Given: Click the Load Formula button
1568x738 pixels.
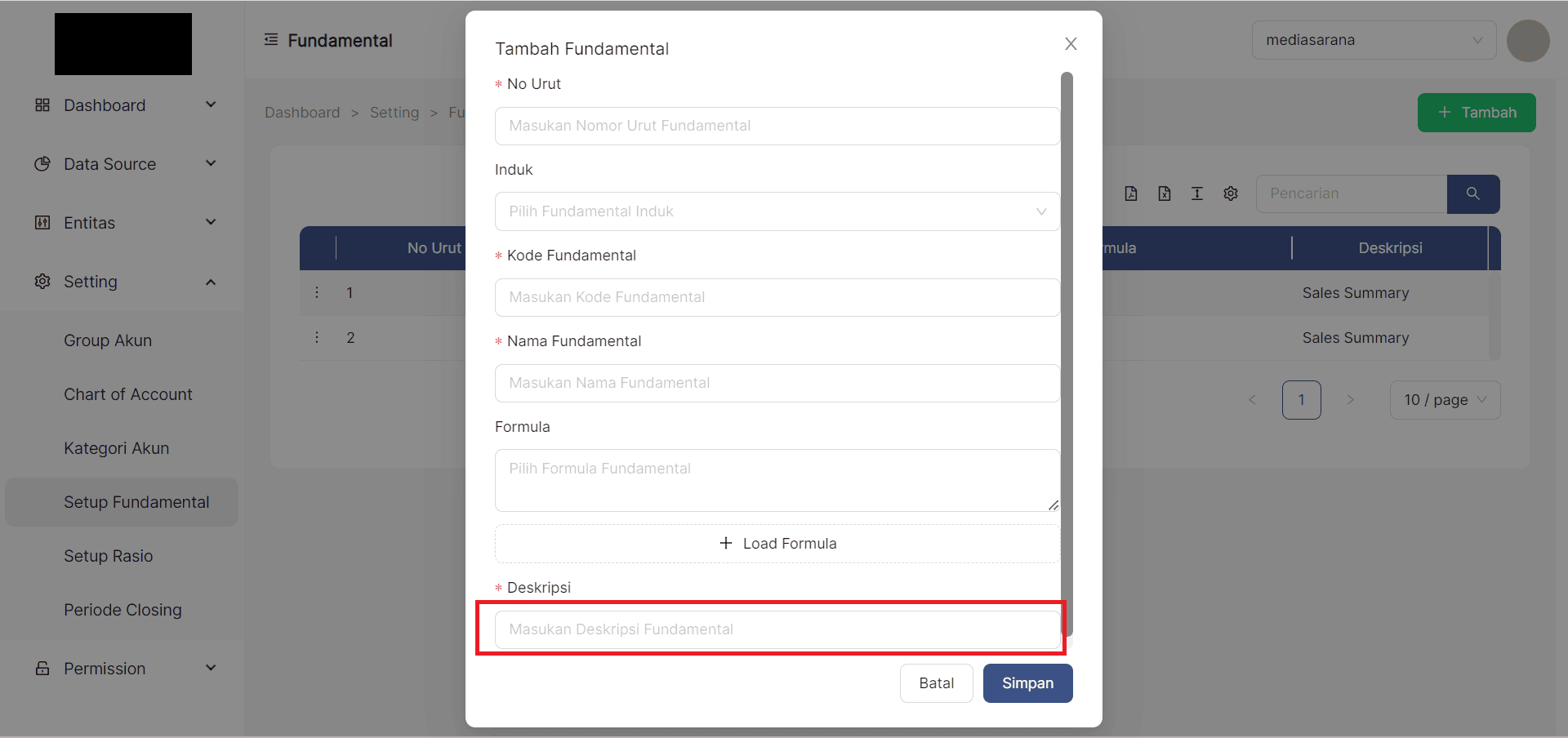Looking at the screenshot, I should (777, 544).
